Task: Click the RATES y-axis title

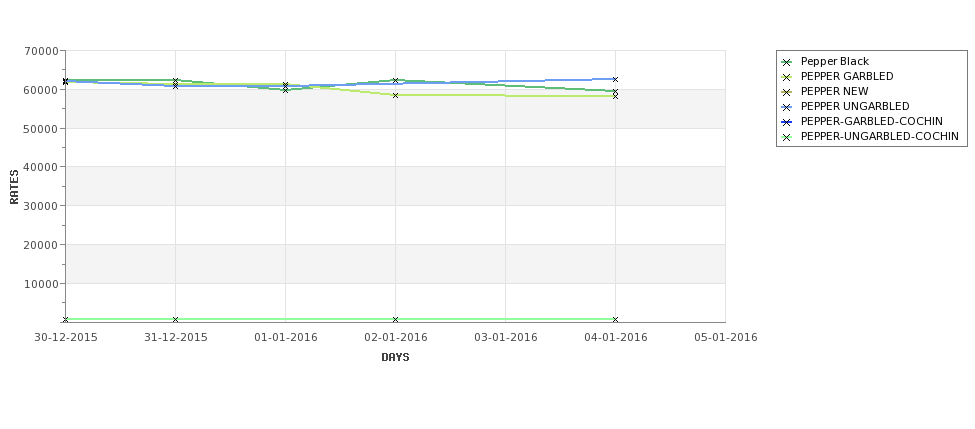Action: coord(14,187)
